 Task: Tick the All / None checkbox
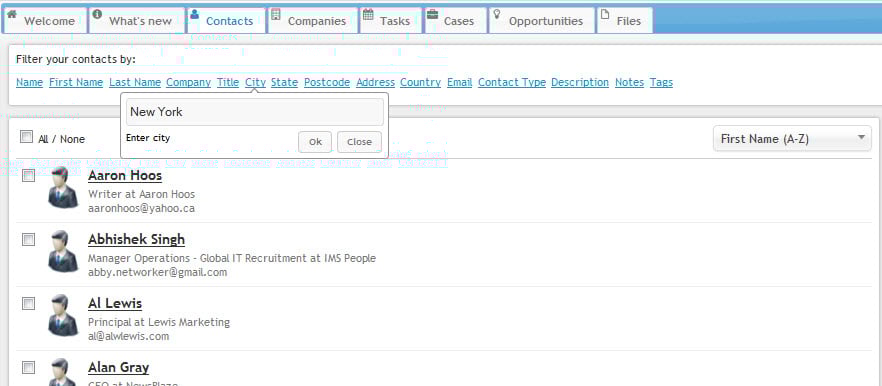pos(26,137)
